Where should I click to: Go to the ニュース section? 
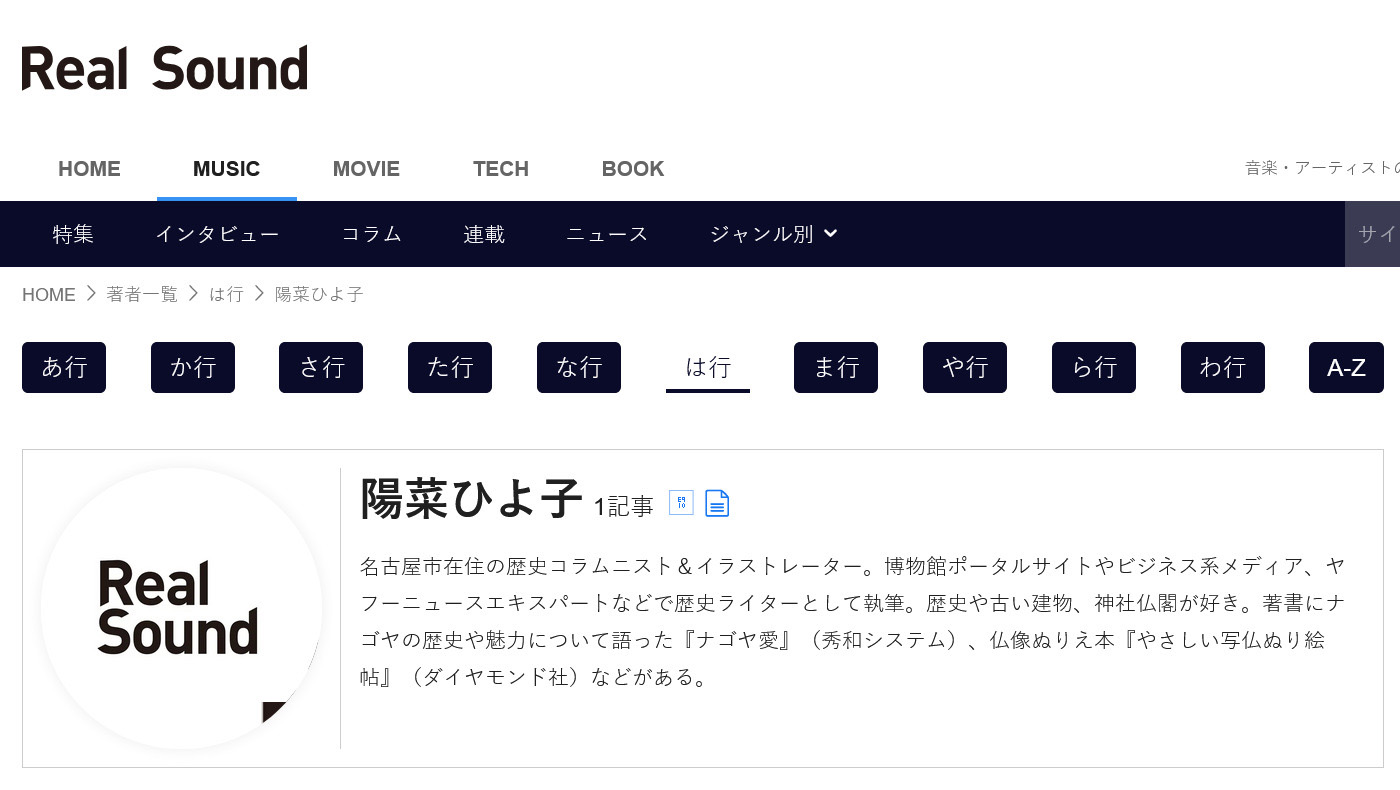(607, 234)
